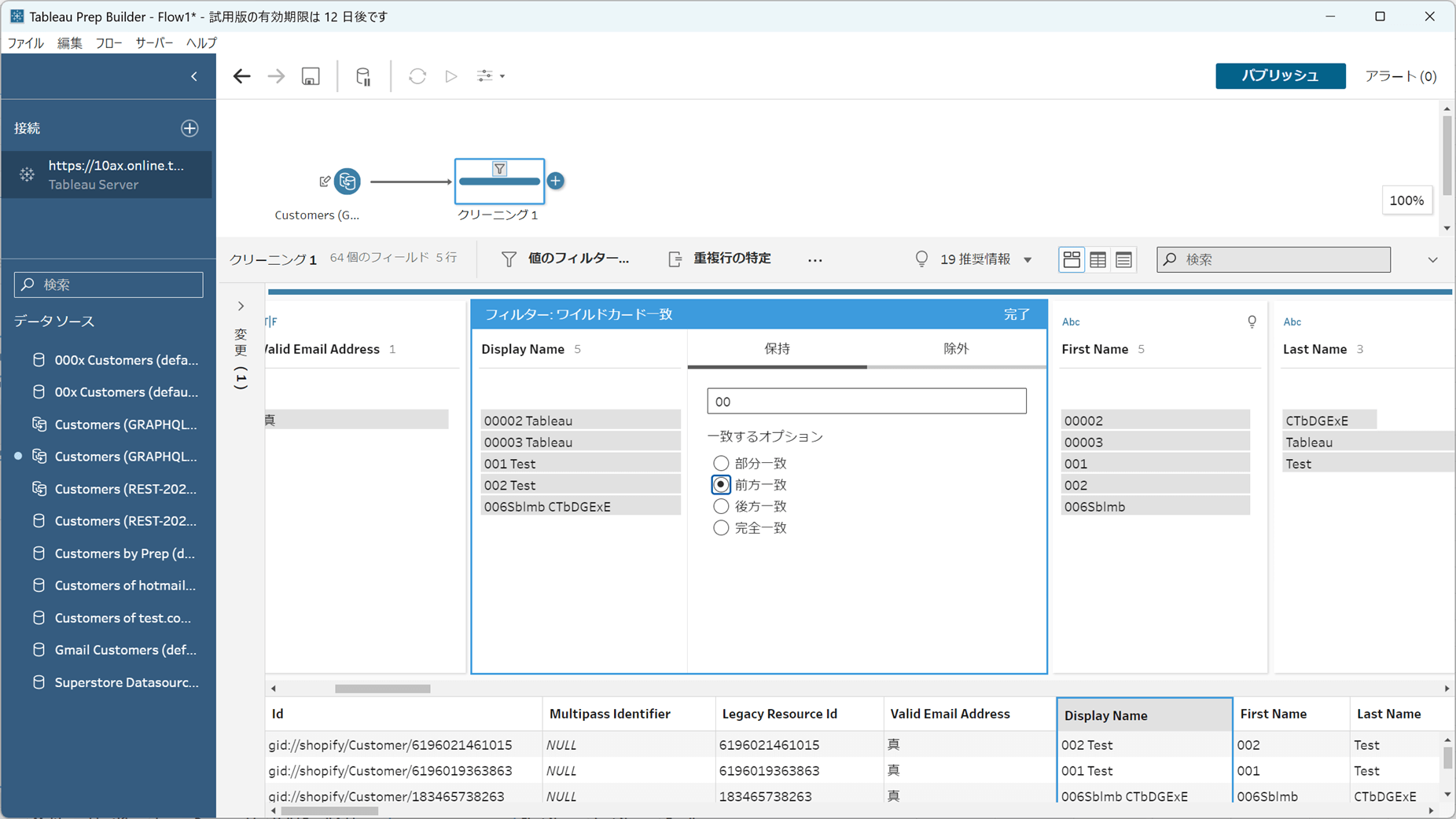Click the plus icon after クリーニング 1 step
The image size is (1456, 819).
tap(556, 181)
